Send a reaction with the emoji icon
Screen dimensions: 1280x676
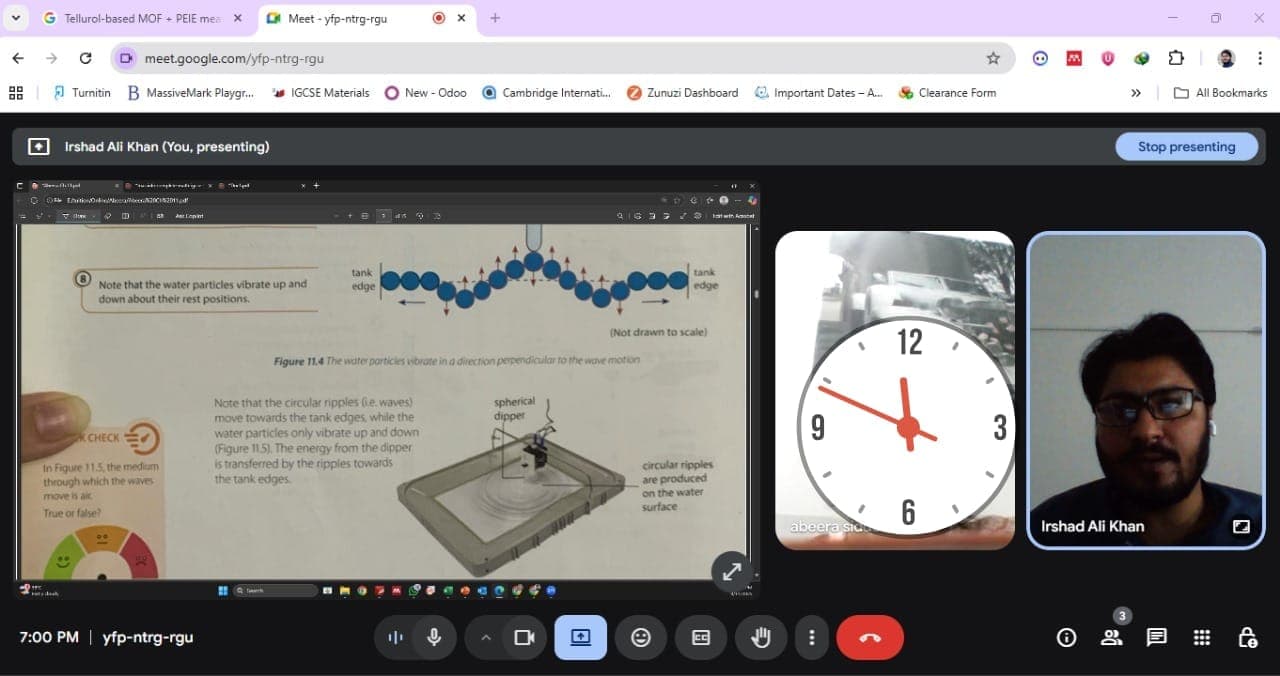pyautogui.click(x=641, y=637)
